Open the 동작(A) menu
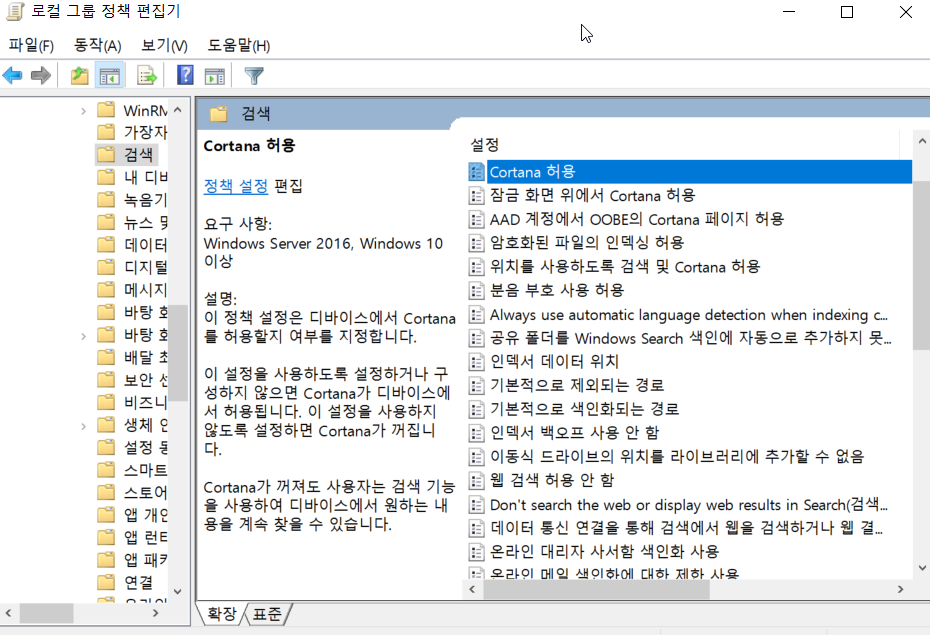930x635 pixels. [97, 46]
